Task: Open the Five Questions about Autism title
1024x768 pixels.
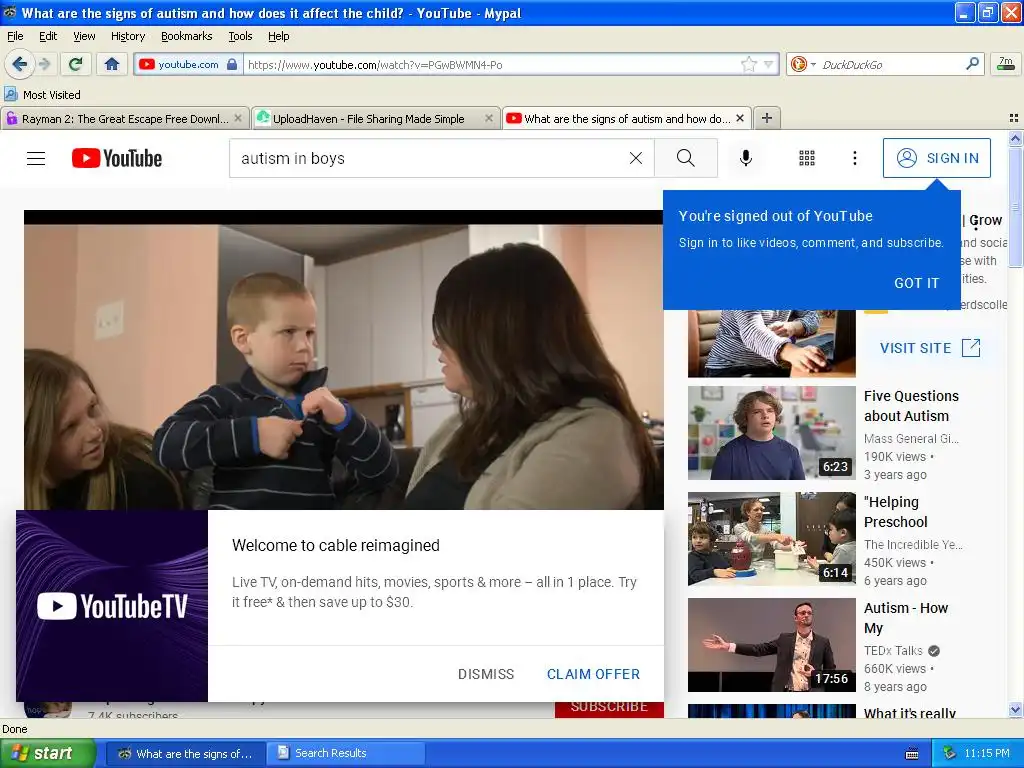Action: tap(911, 406)
